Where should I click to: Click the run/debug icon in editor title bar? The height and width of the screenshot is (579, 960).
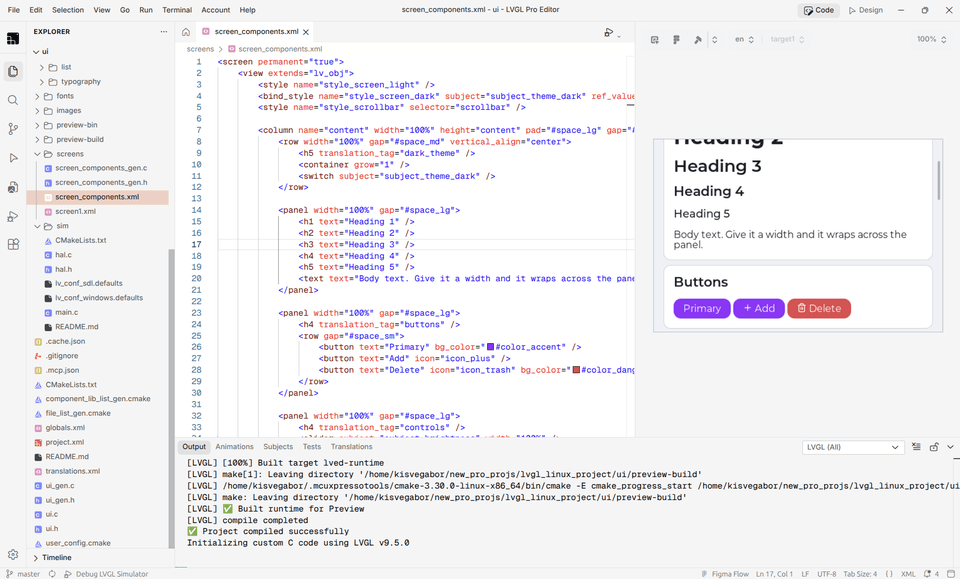609,32
